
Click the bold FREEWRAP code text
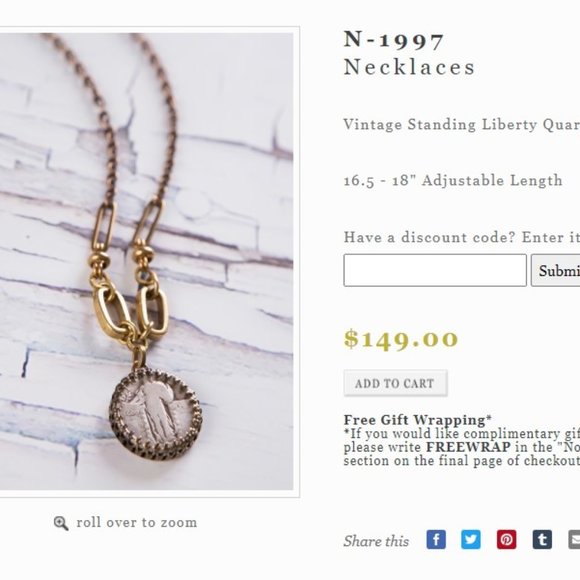[x=468, y=447]
